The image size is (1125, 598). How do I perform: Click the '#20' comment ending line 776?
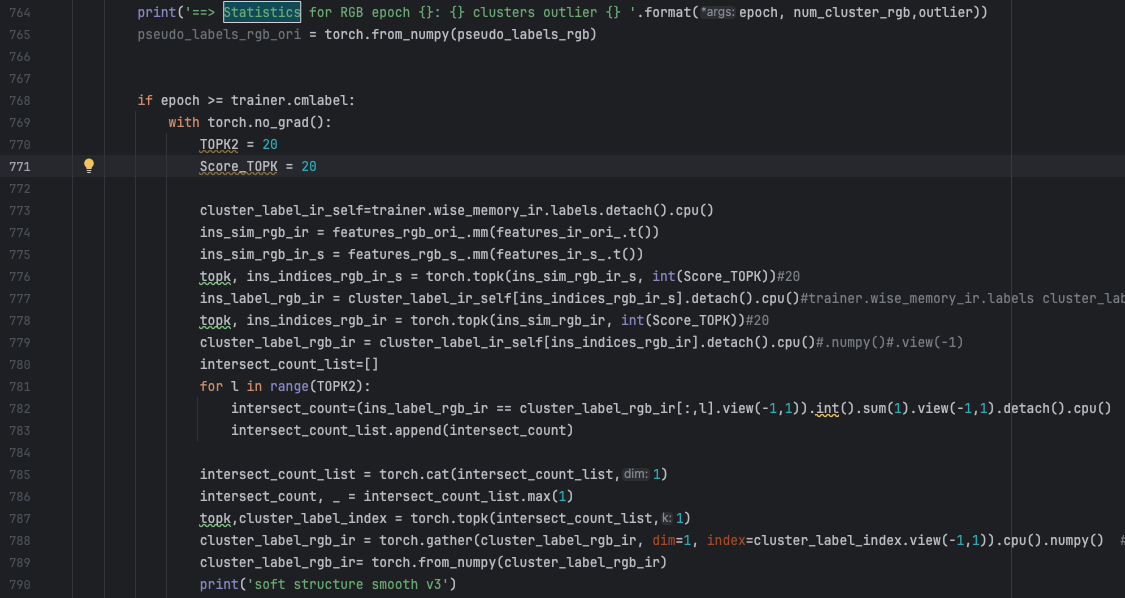click(789, 276)
